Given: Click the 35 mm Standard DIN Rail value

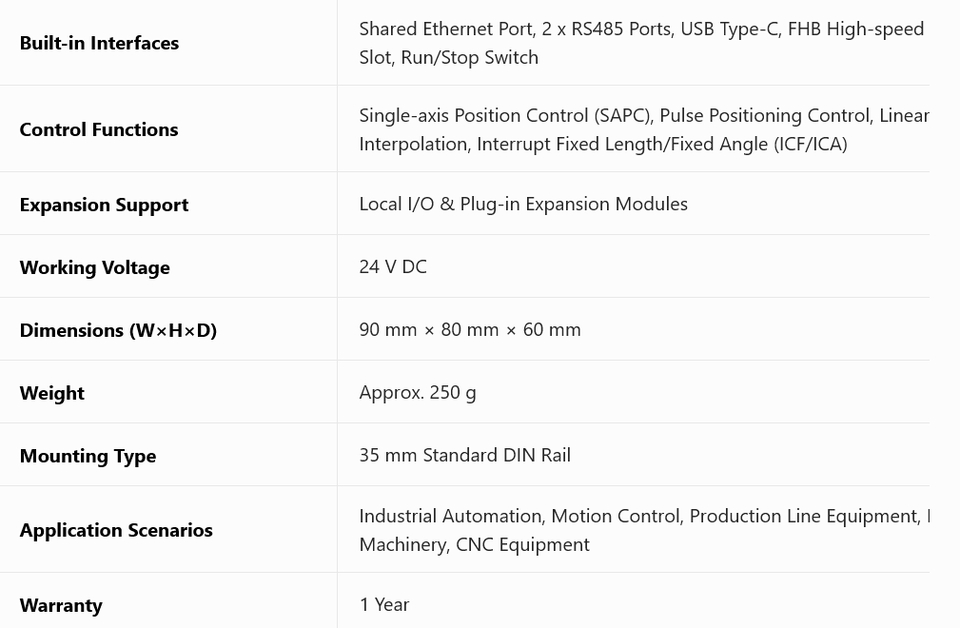Looking at the screenshot, I should tap(465, 455).
